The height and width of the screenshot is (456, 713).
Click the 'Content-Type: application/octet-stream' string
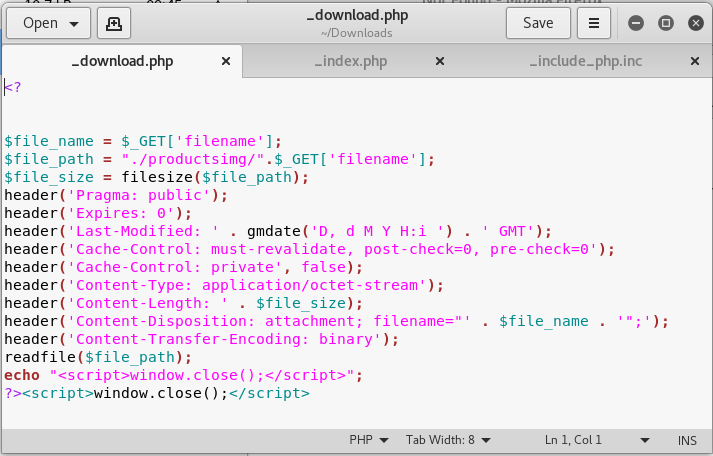coord(247,286)
